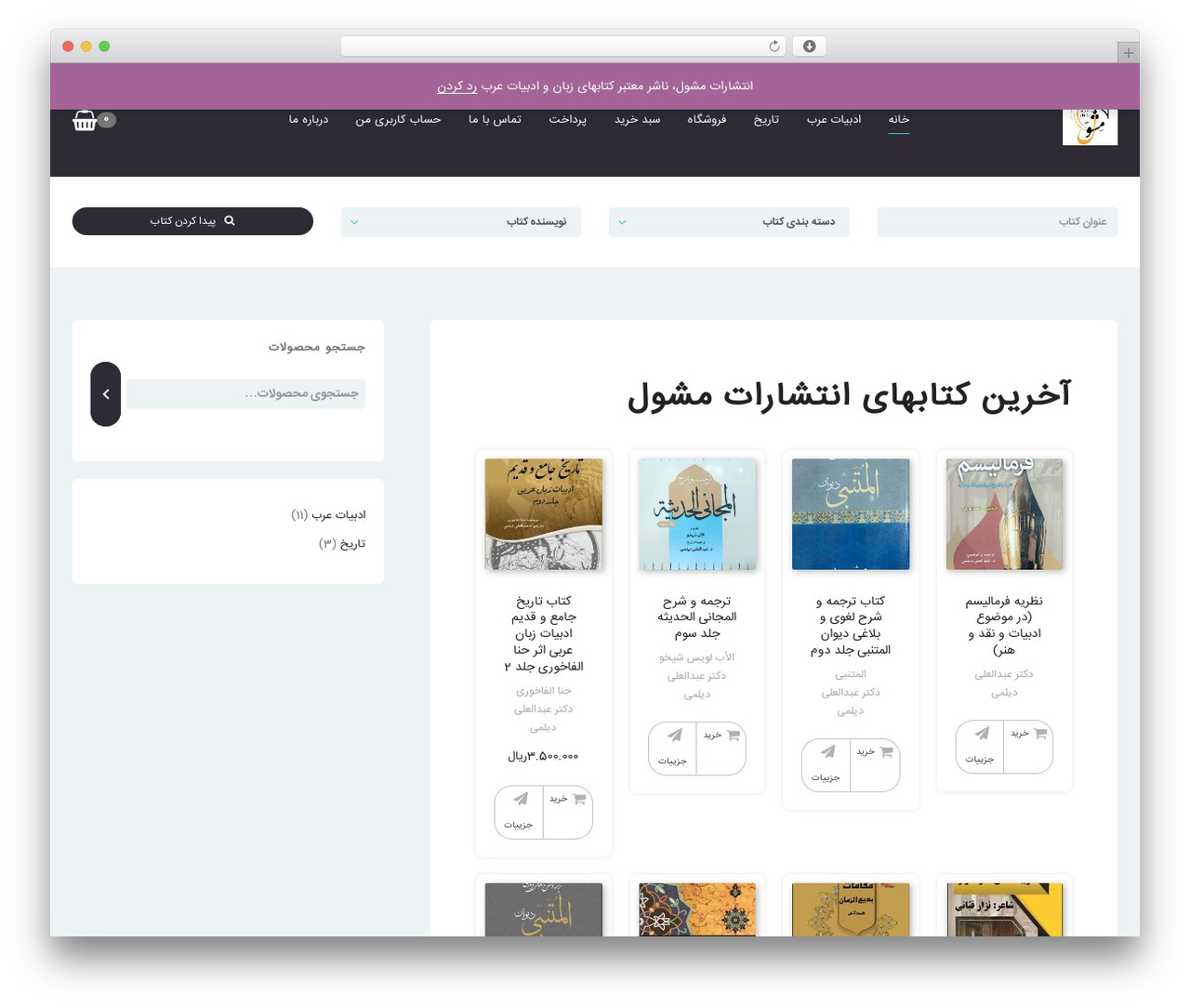Click خرید cart icon for تاریخ جامع و قدیم
Image resolution: width=1190 pixels, height=1008 pixels.
click(x=578, y=799)
